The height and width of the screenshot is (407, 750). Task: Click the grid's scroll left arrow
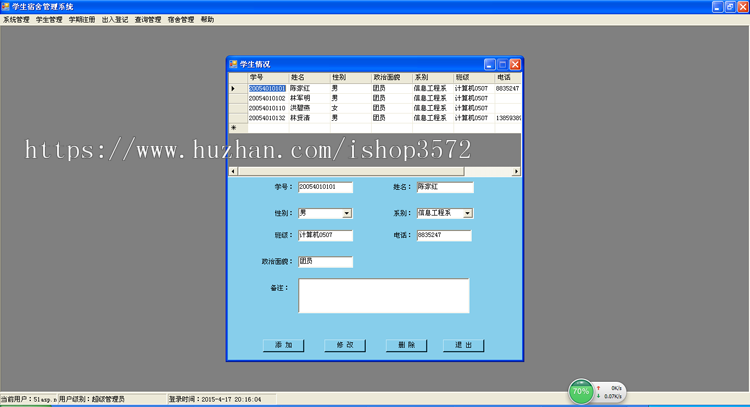click(x=233, y=171)
